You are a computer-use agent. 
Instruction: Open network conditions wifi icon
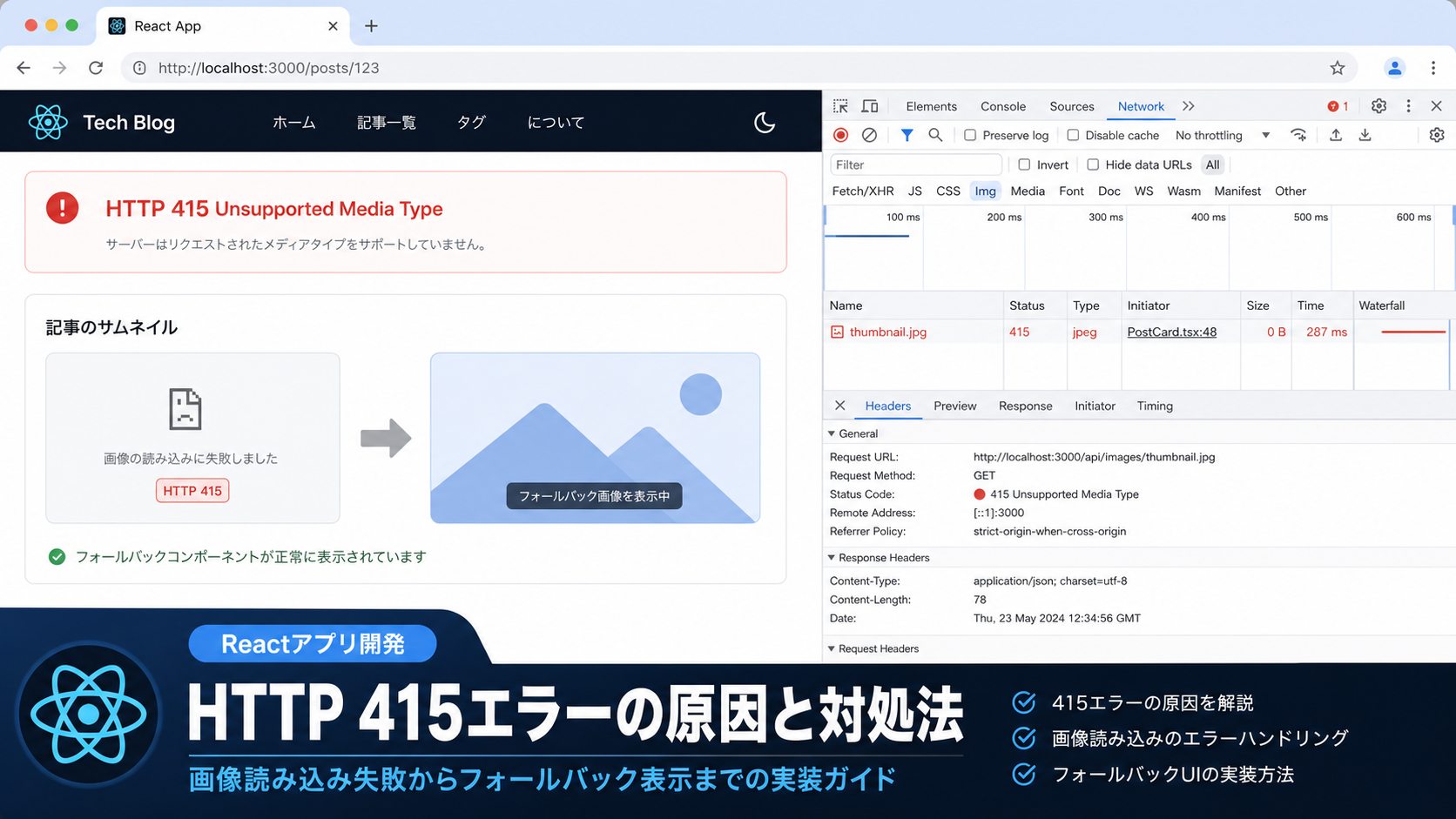[1298, 135]
